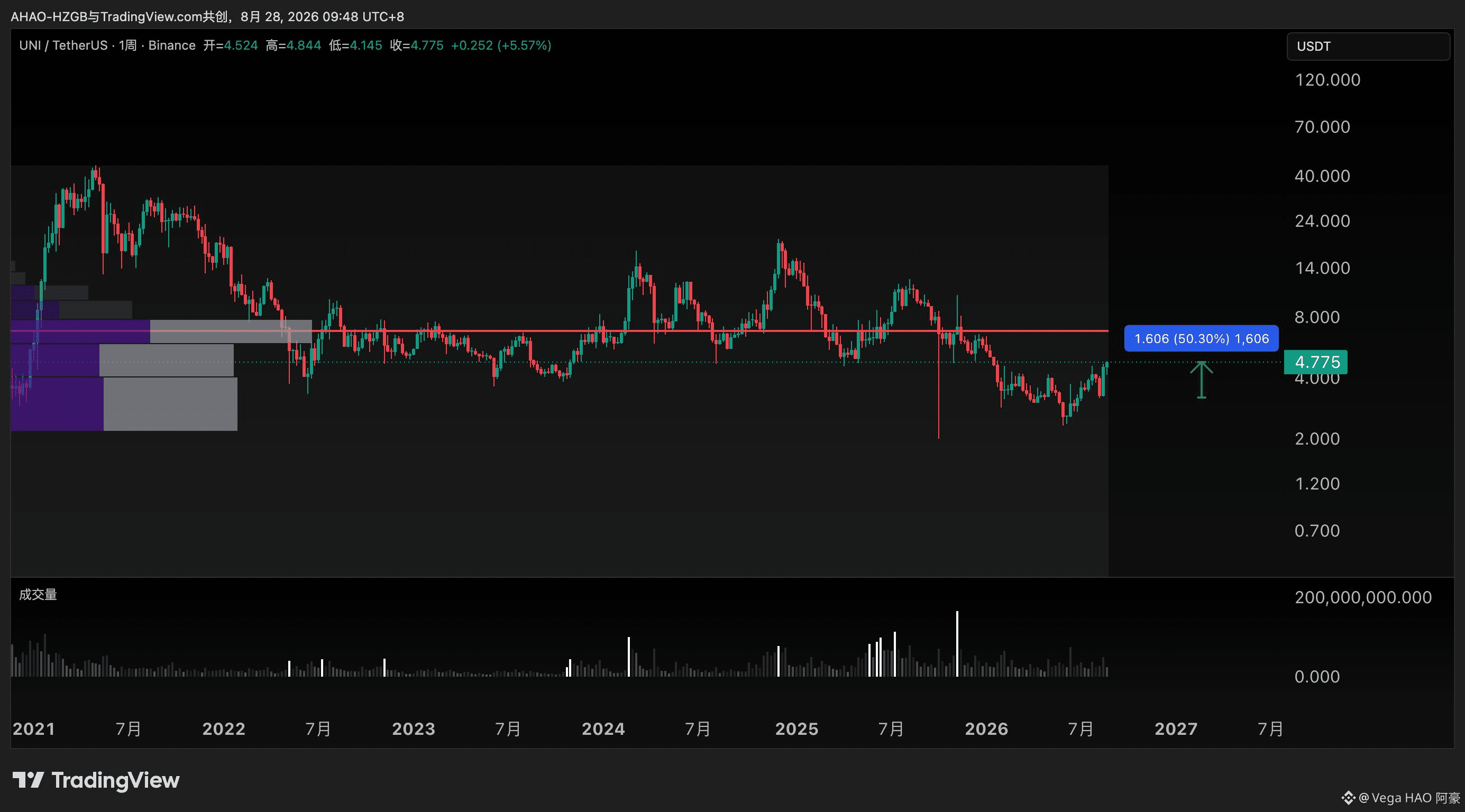
Task: Click the 2022 time axis label
Action: tap(224, 729)
